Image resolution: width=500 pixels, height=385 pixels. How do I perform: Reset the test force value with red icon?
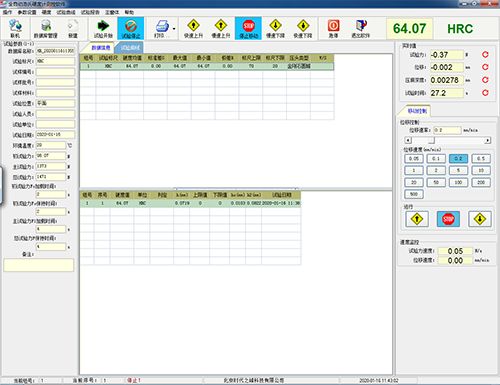485,54
